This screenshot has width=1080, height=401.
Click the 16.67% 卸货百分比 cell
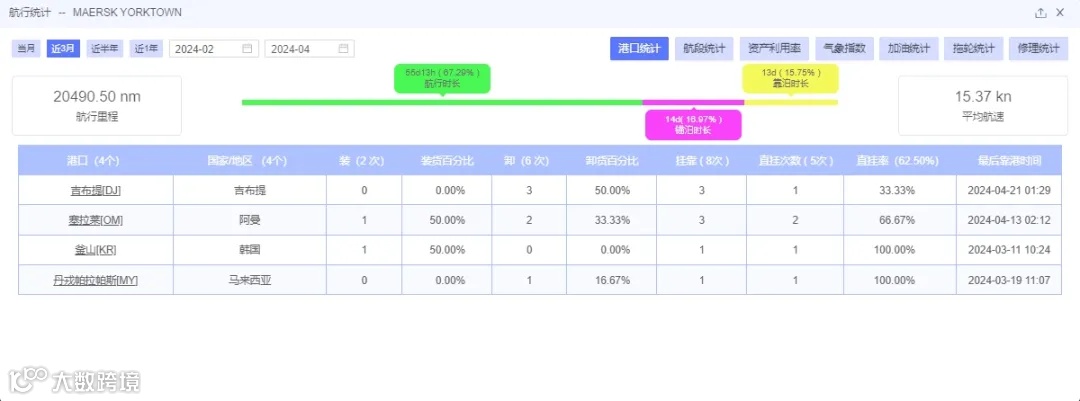[612, 280]
